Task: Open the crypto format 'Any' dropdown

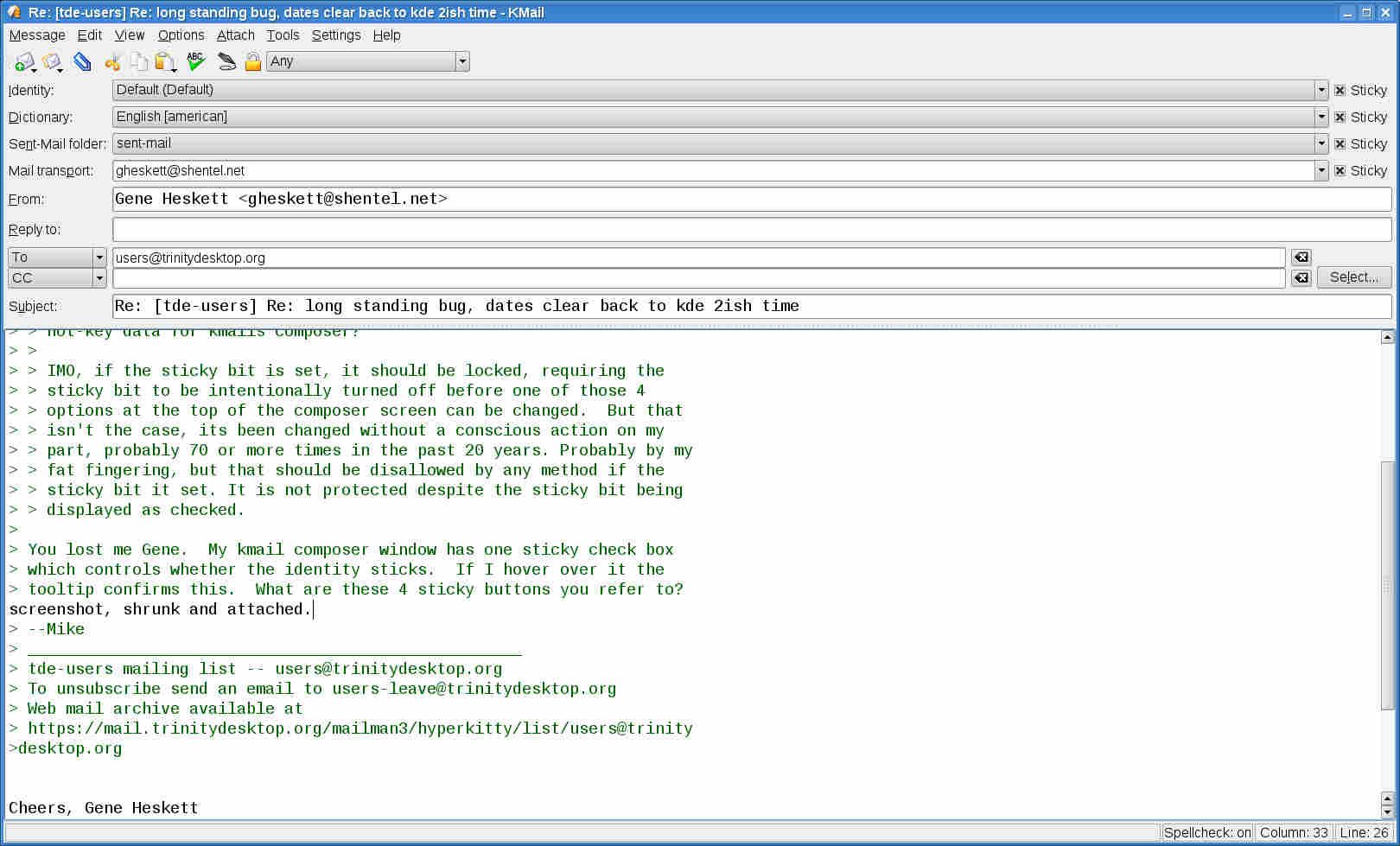Action: (x=368, y=61)
